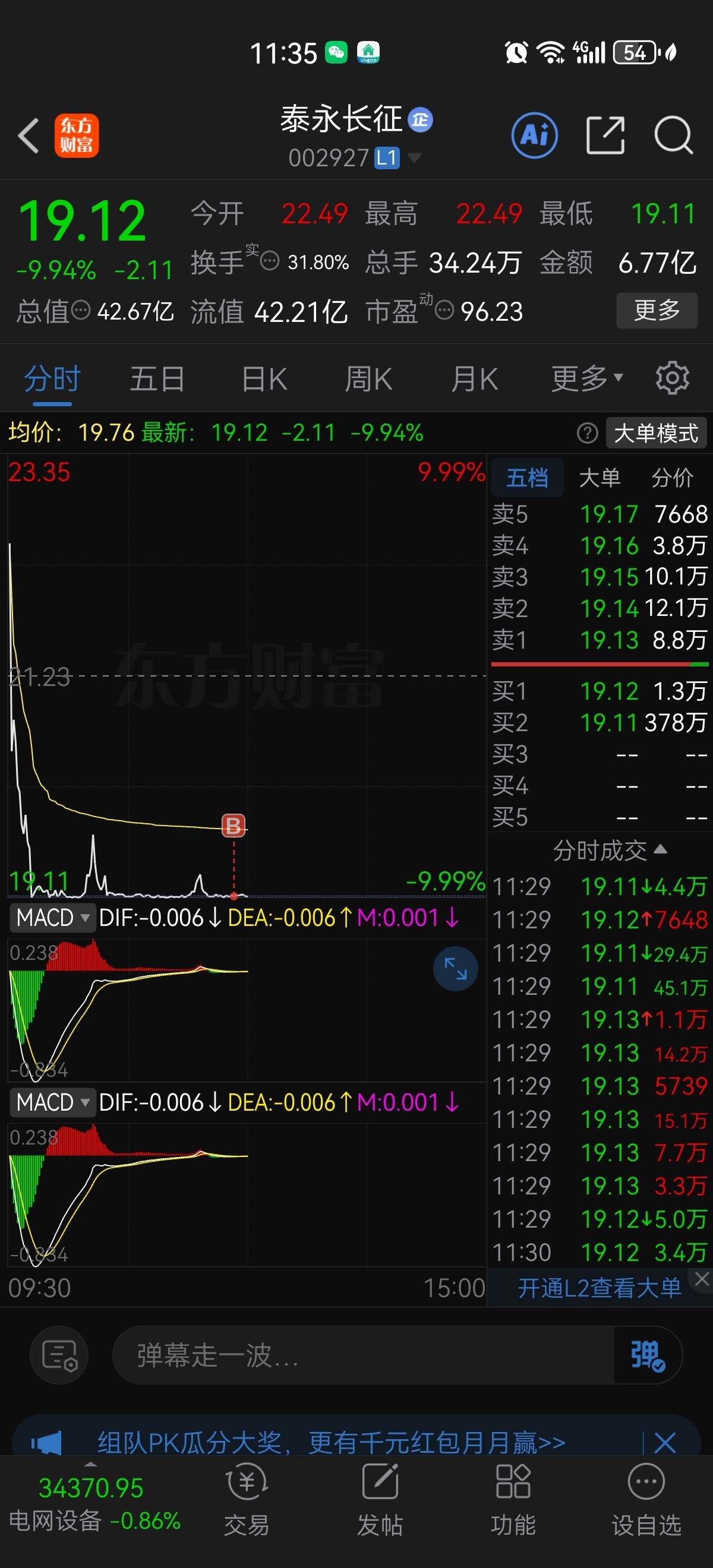This screenshot has width=713, height=1568.
Task: Tap 买2 row with 378万
Action: click(600, 722)
